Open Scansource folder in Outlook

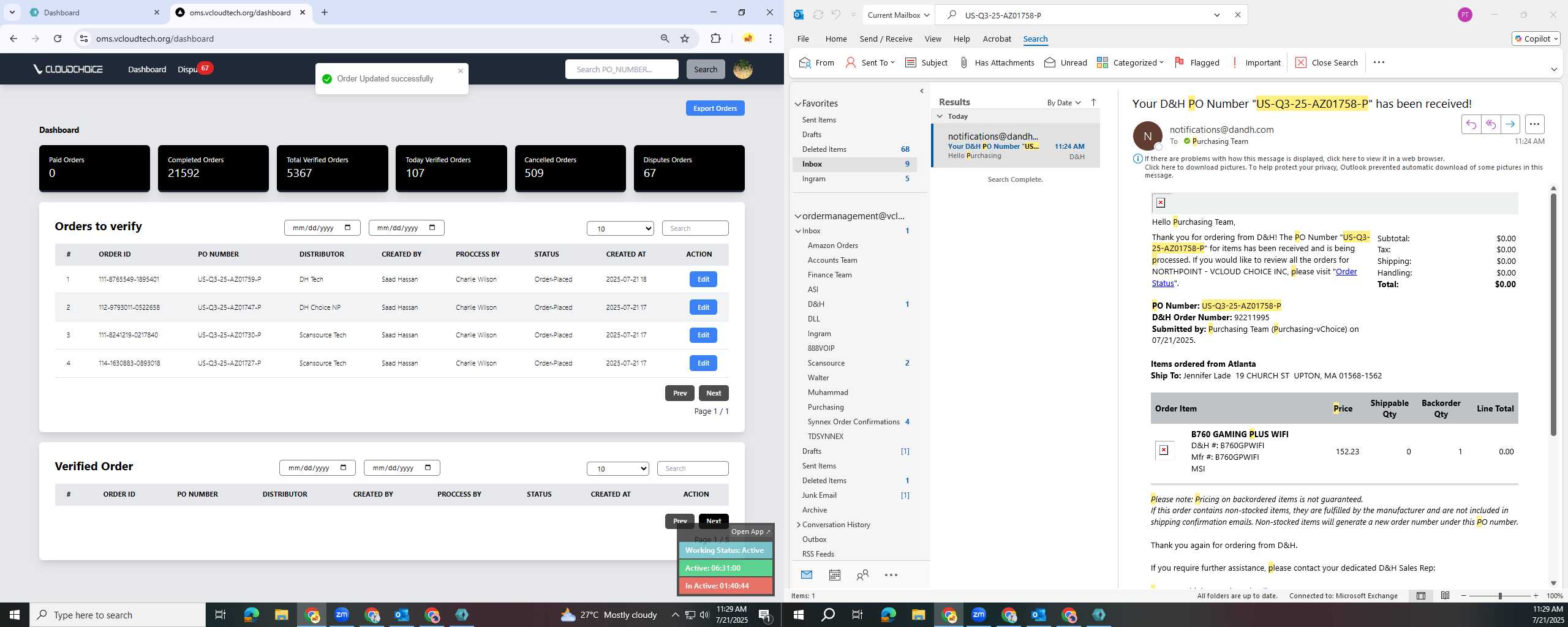pyautogui.click(x=826, y=363)
